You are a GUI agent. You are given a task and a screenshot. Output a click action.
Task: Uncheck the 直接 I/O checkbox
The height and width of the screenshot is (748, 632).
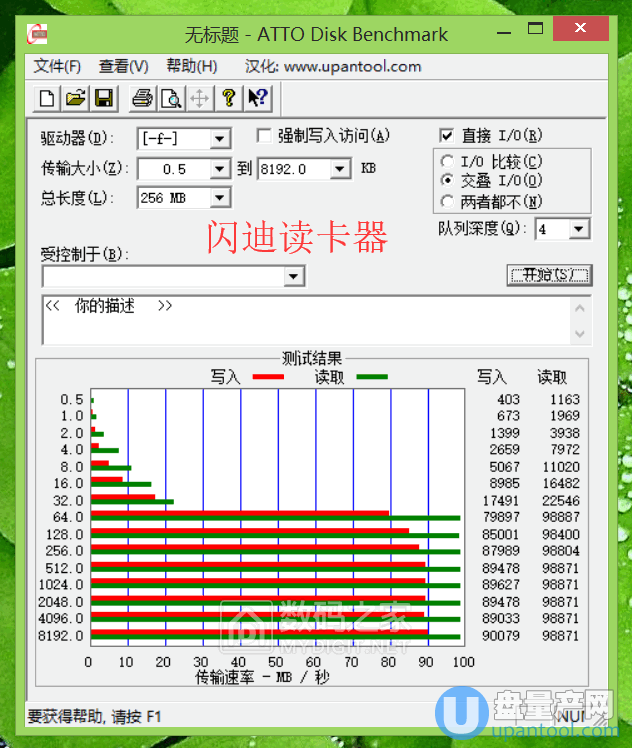click(x=446, y=136)
